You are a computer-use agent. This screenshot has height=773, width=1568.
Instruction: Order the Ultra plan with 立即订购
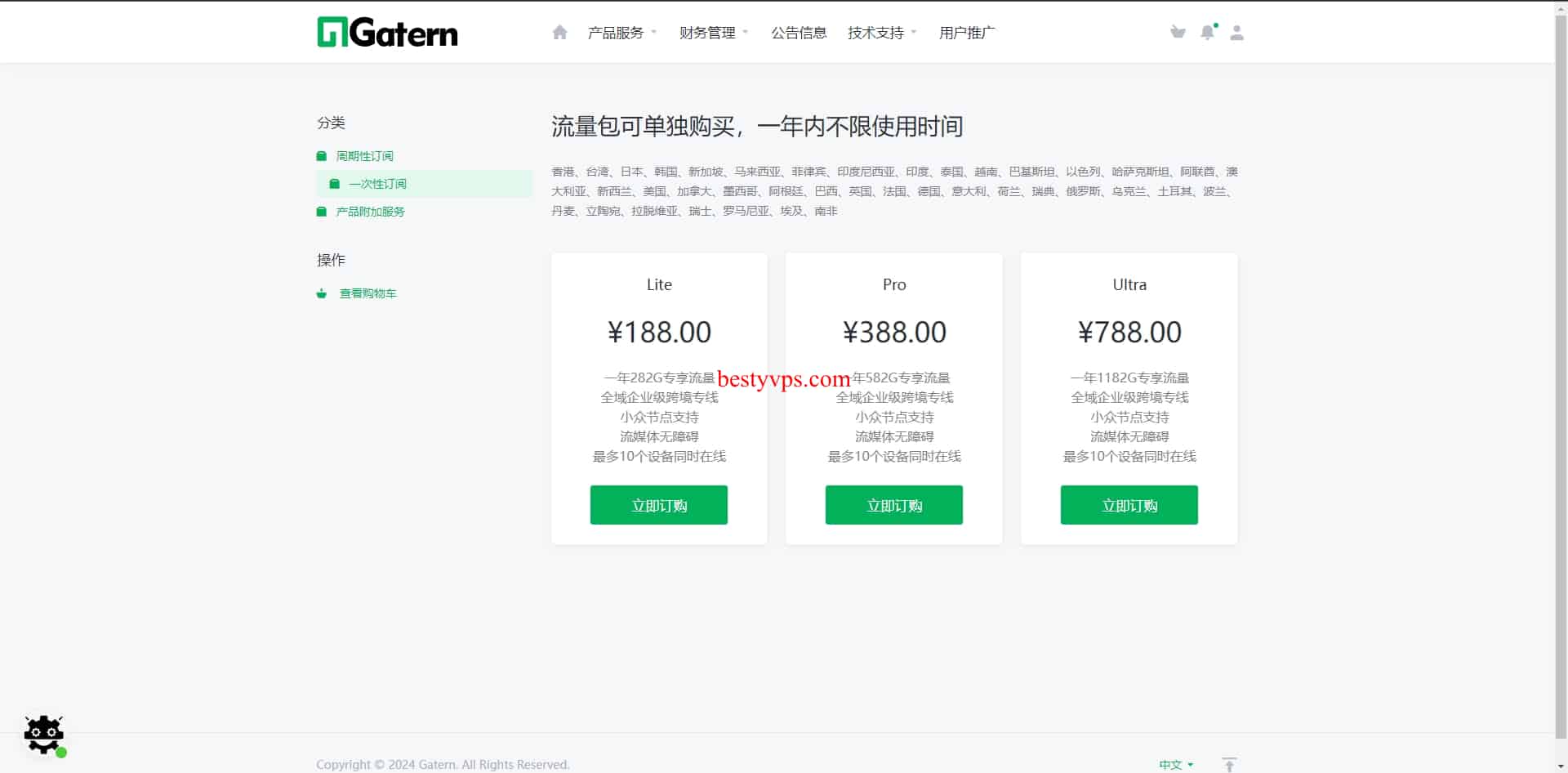pos(1129,505)
